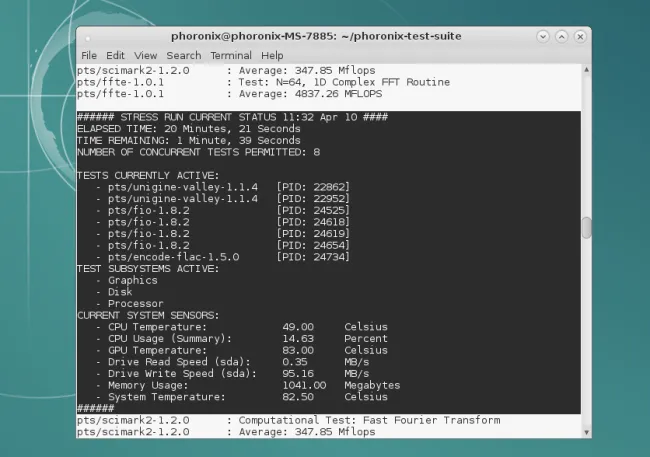Click the TESTS CURRENTLY ACTIVE heading
Viewport: 650px width, 457px height.
pyautogui.click(x=148, y=175)
